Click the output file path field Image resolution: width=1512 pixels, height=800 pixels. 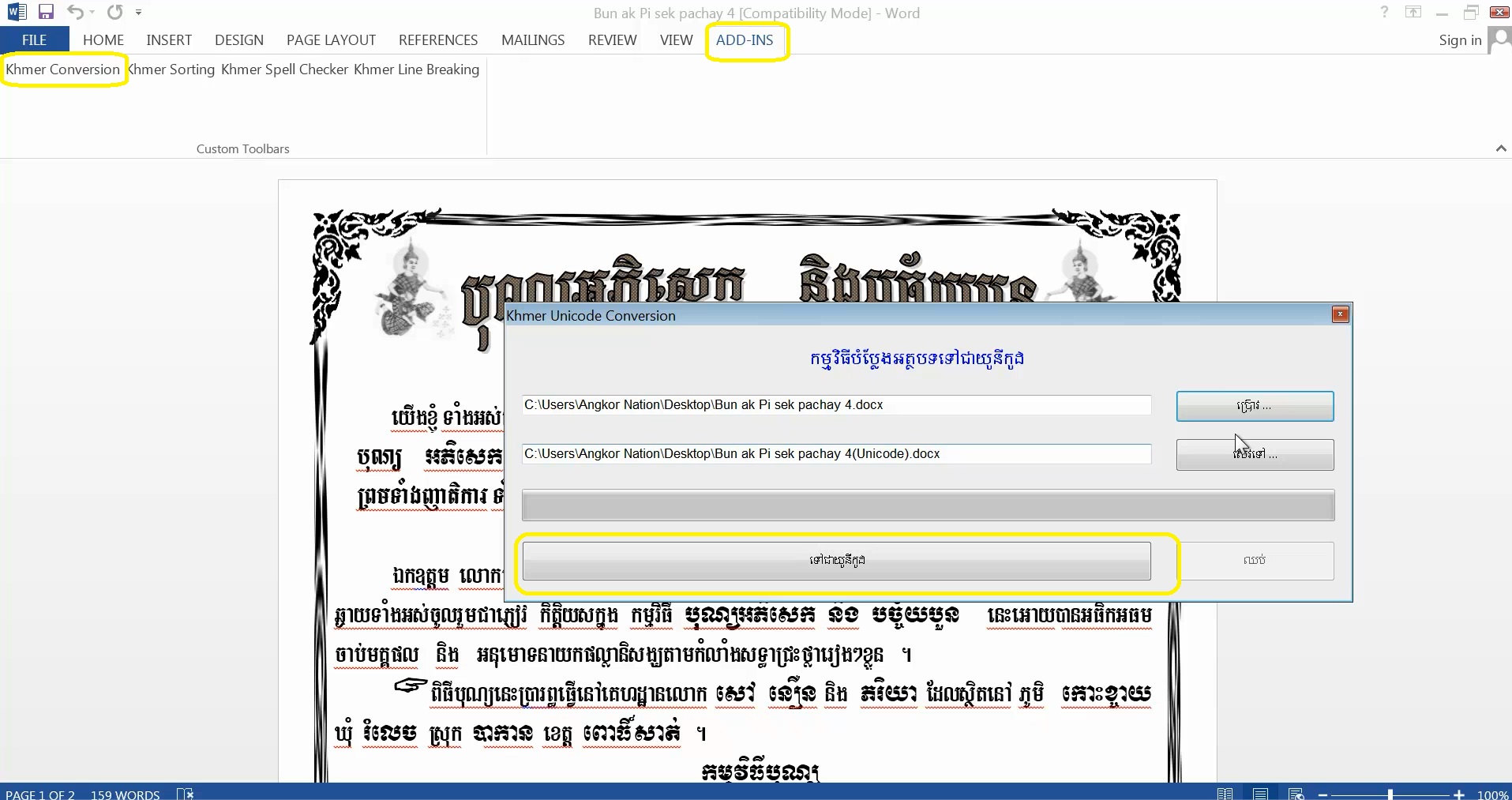[x=837, y=454]
